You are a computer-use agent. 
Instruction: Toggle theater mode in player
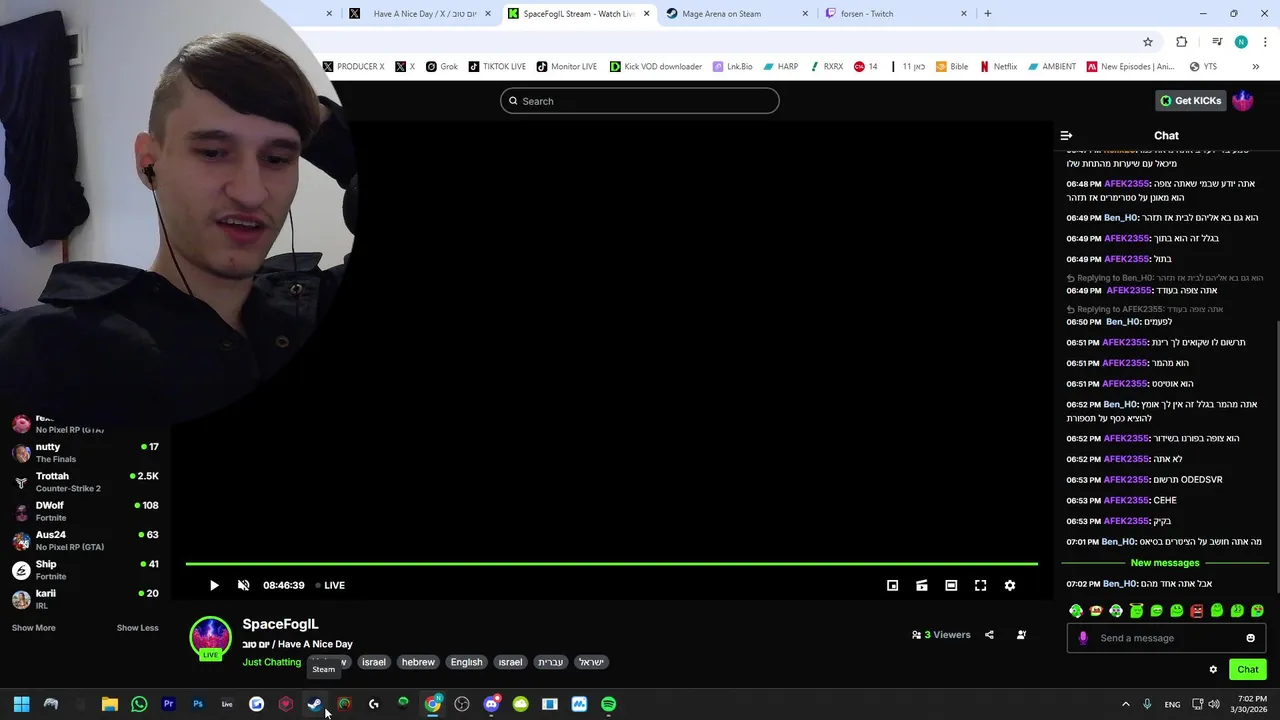tap(951, 586)
